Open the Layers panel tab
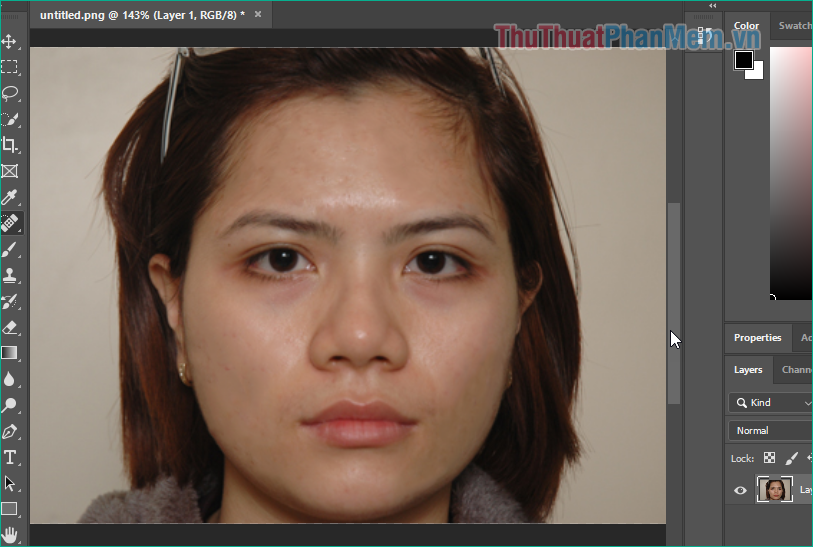 point(748,370)
